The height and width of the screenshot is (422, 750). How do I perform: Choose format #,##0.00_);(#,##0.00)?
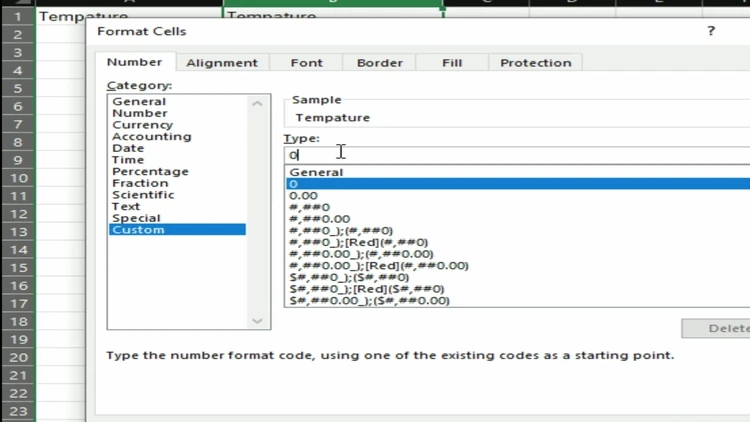coord(518,254)
